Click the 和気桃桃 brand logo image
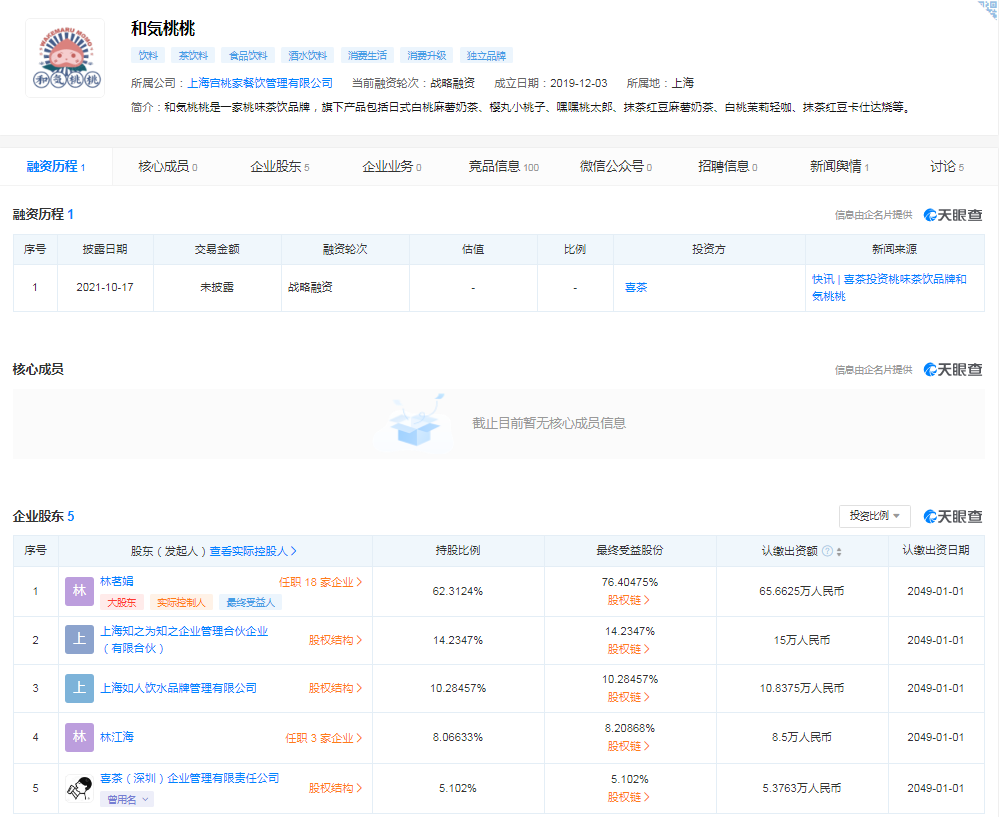 point(65,58)
